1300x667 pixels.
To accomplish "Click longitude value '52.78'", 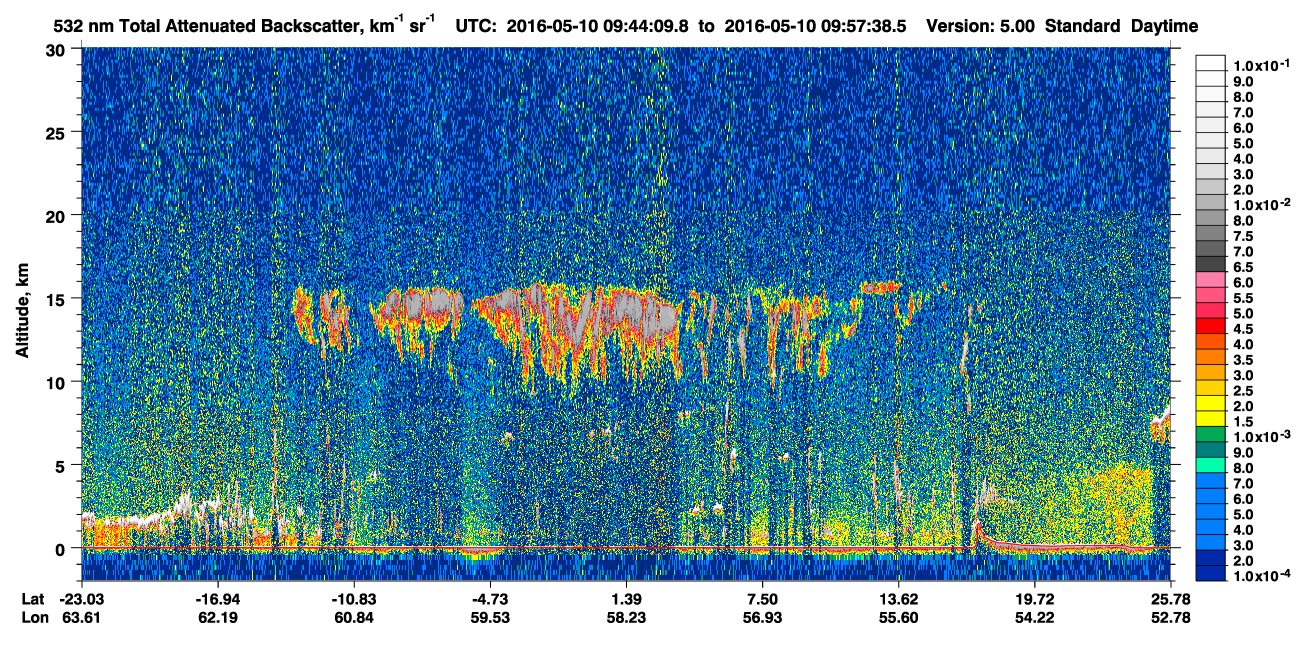I will click(x=1170, y=618).
